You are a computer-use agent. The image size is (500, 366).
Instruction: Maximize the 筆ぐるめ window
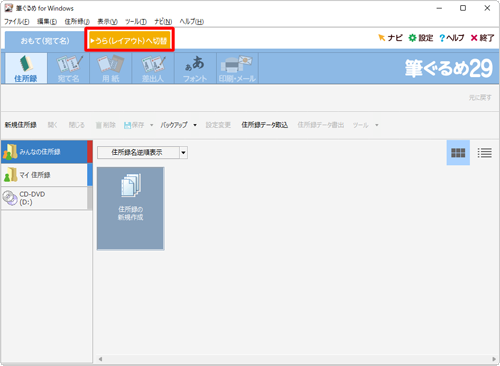pos(463,8)
